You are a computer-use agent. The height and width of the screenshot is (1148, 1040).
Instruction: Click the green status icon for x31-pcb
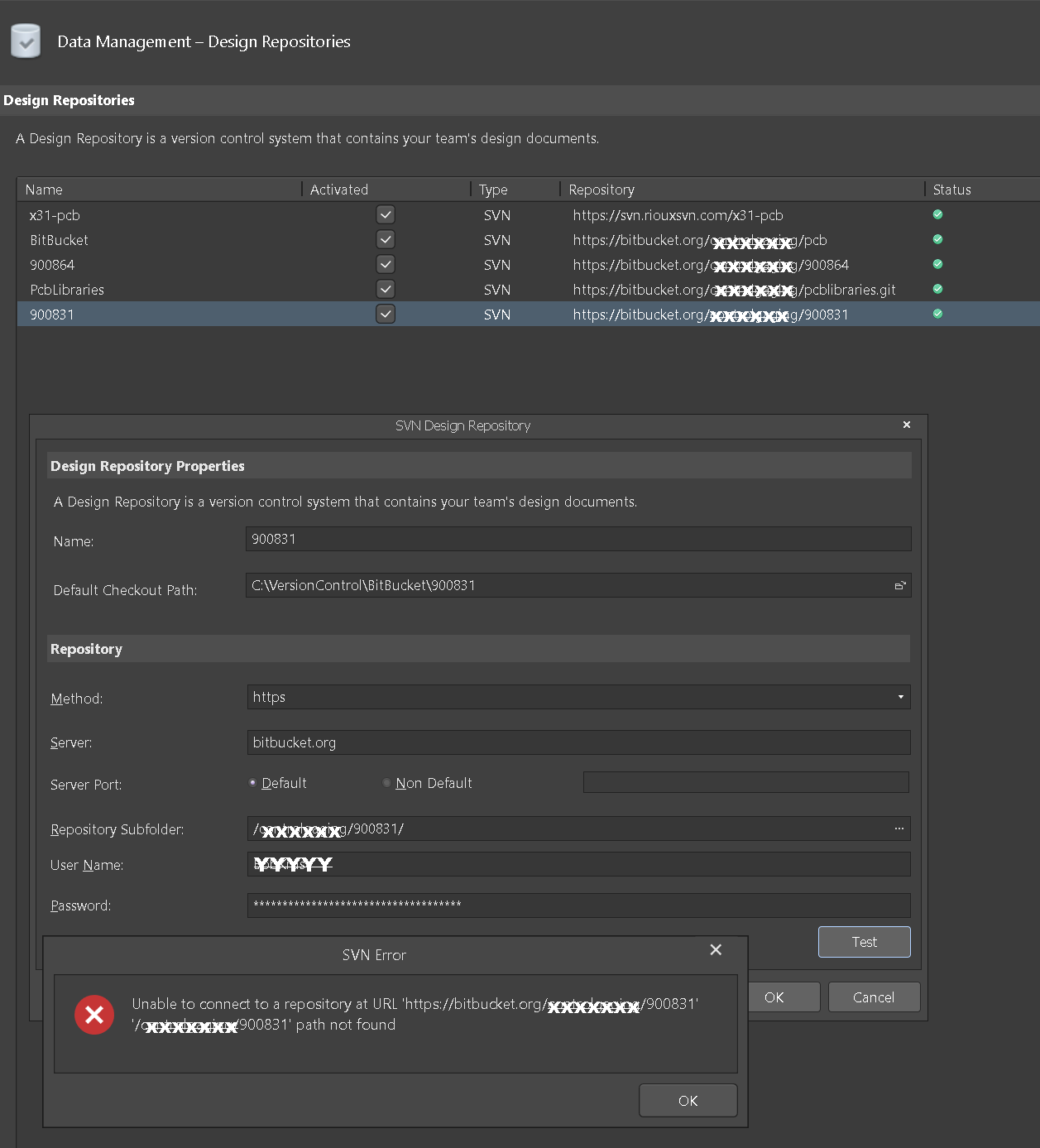(937, 214)
